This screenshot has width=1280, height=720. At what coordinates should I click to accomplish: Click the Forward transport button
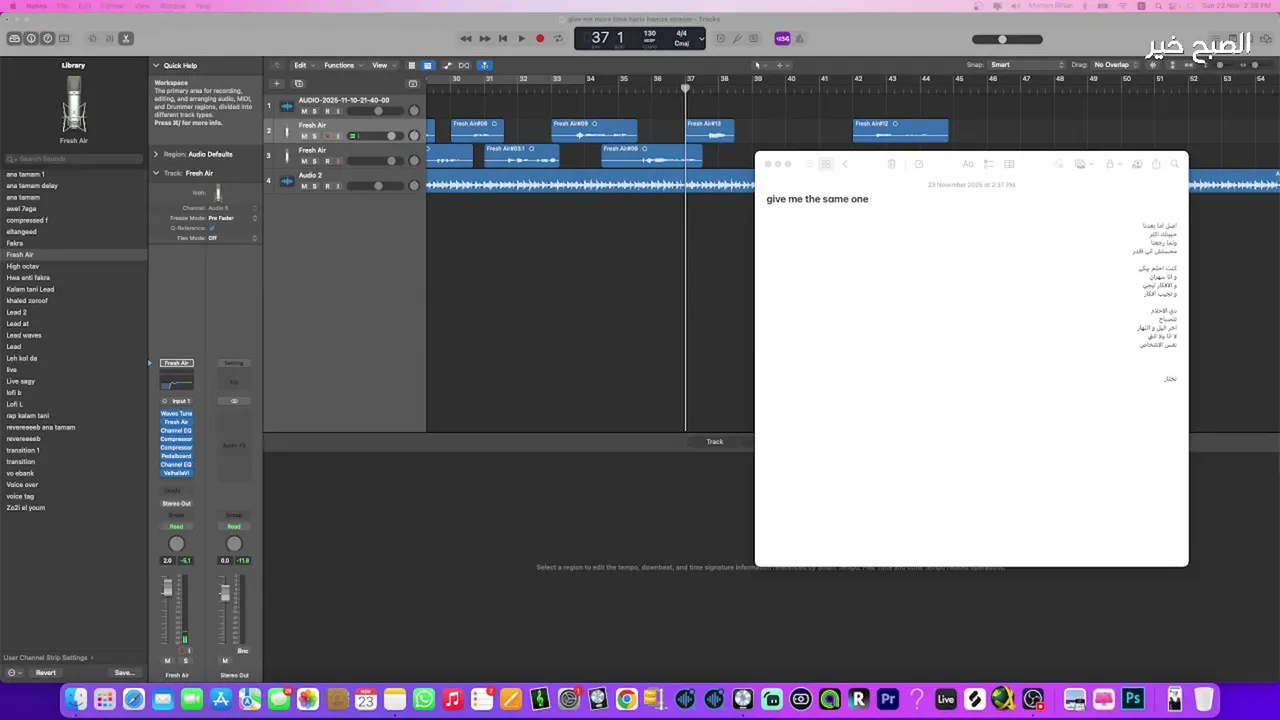[484, 39]
